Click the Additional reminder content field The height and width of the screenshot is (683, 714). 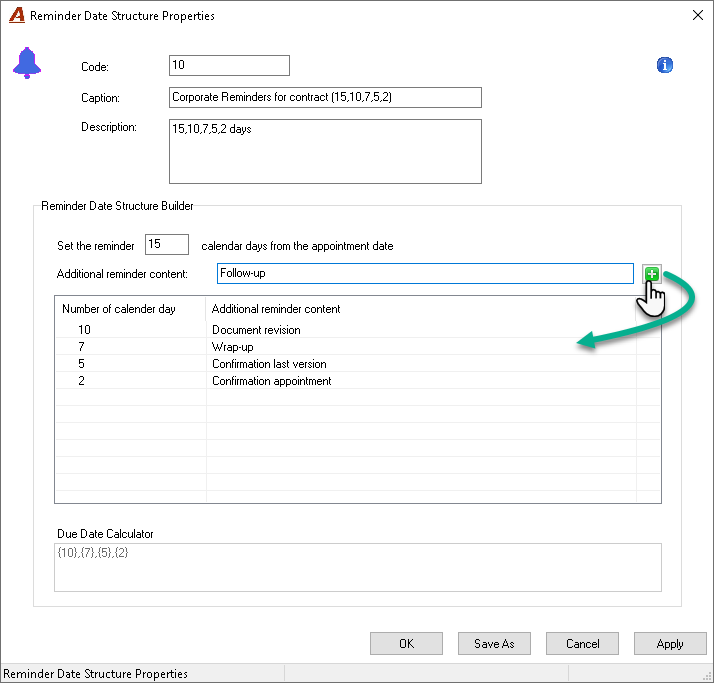tap(425, 273)
